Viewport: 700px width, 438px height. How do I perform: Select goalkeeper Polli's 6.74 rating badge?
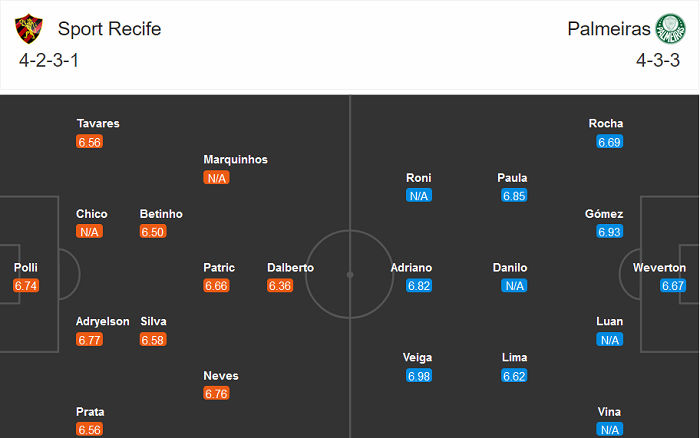pos(26,286)
